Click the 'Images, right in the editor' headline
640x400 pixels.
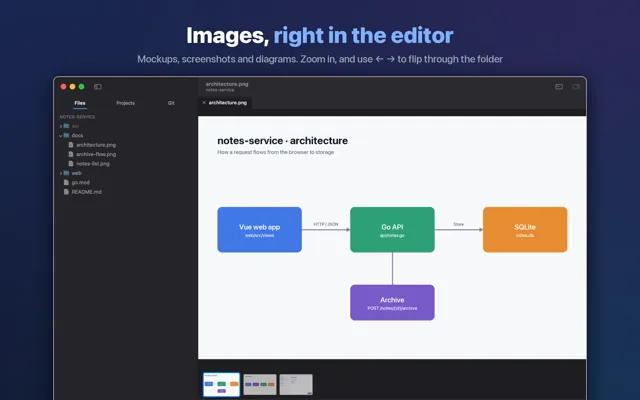coord(320,36)
